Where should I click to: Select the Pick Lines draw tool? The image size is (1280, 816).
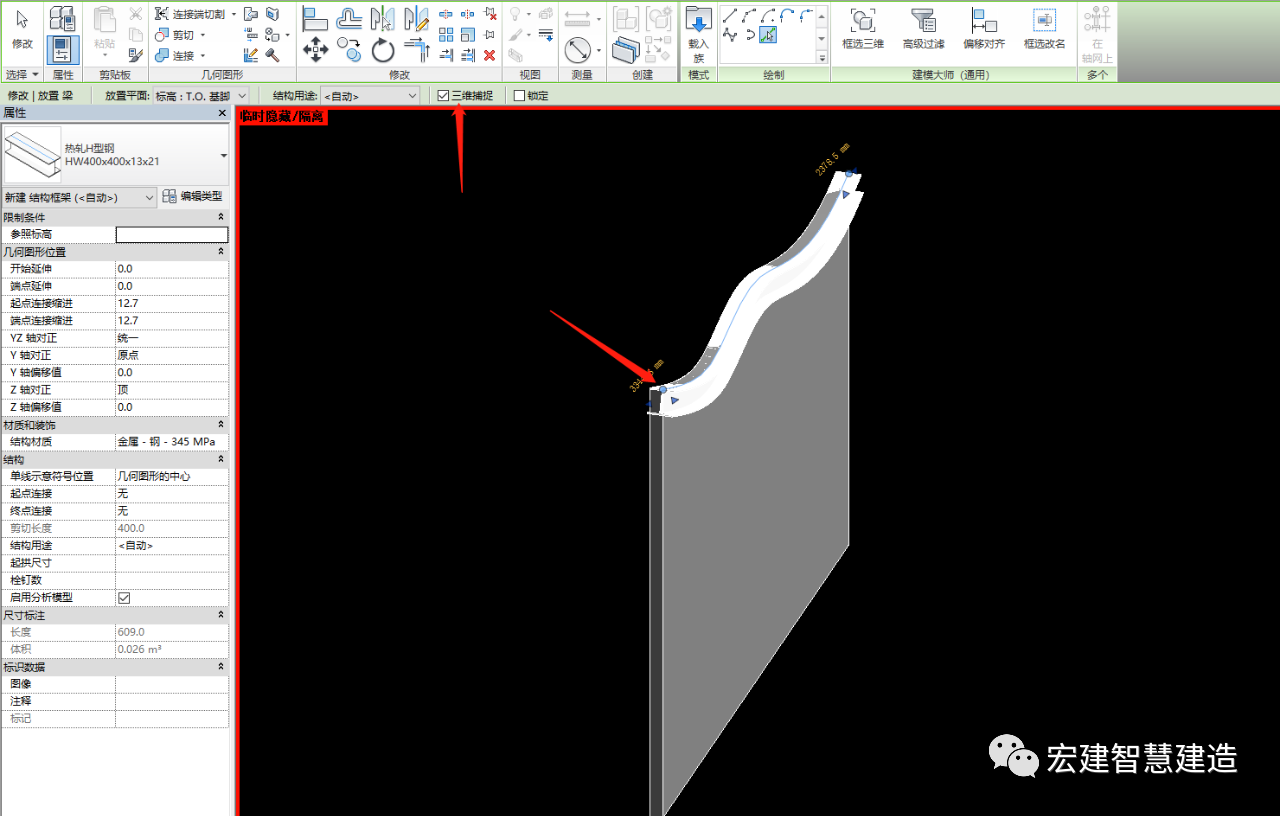tap(767, 35)
